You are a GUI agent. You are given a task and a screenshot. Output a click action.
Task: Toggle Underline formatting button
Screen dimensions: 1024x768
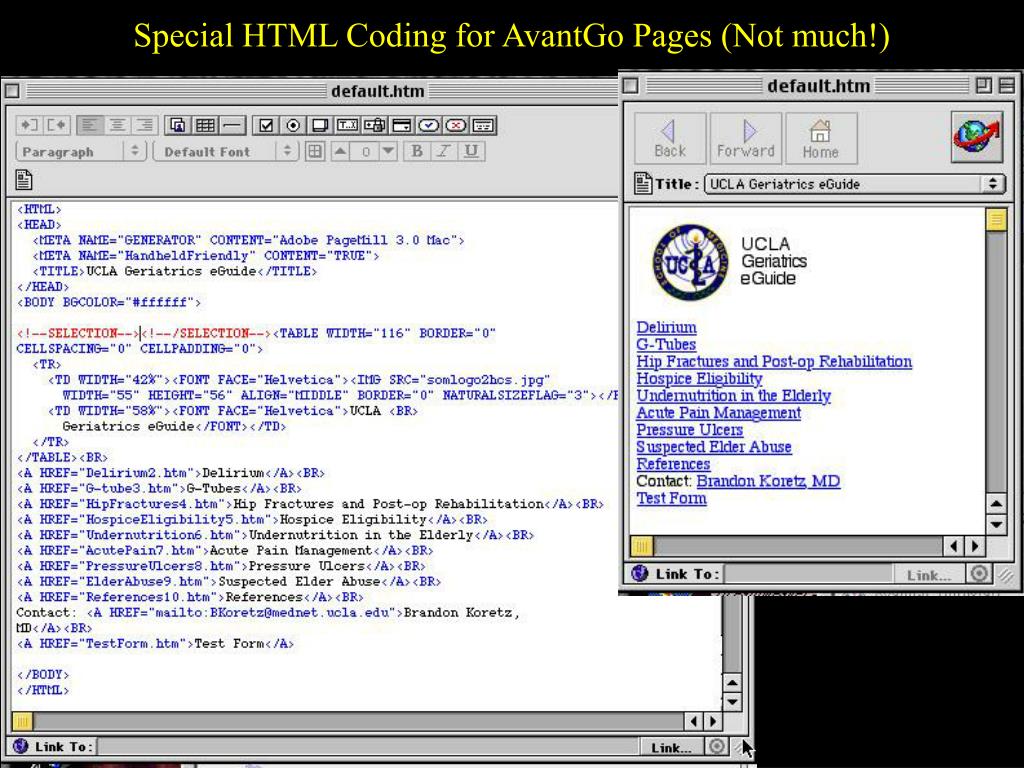click(x=471, y=152)
